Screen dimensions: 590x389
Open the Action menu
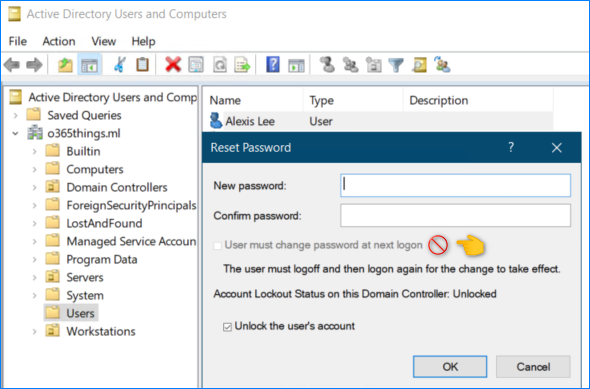coord(59,41)
